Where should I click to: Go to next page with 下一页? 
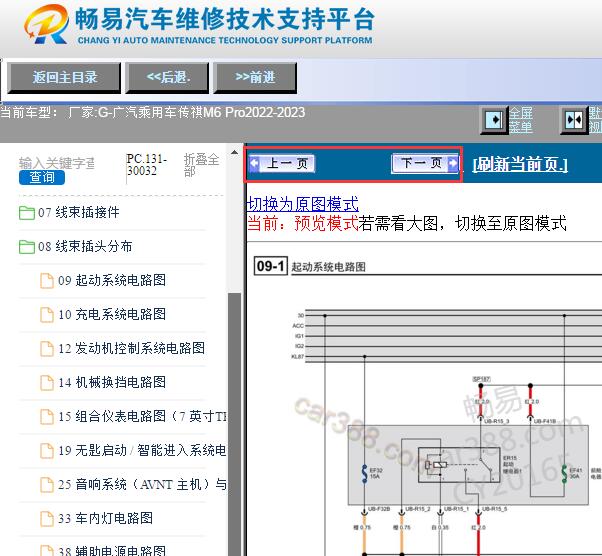point(425,164)
